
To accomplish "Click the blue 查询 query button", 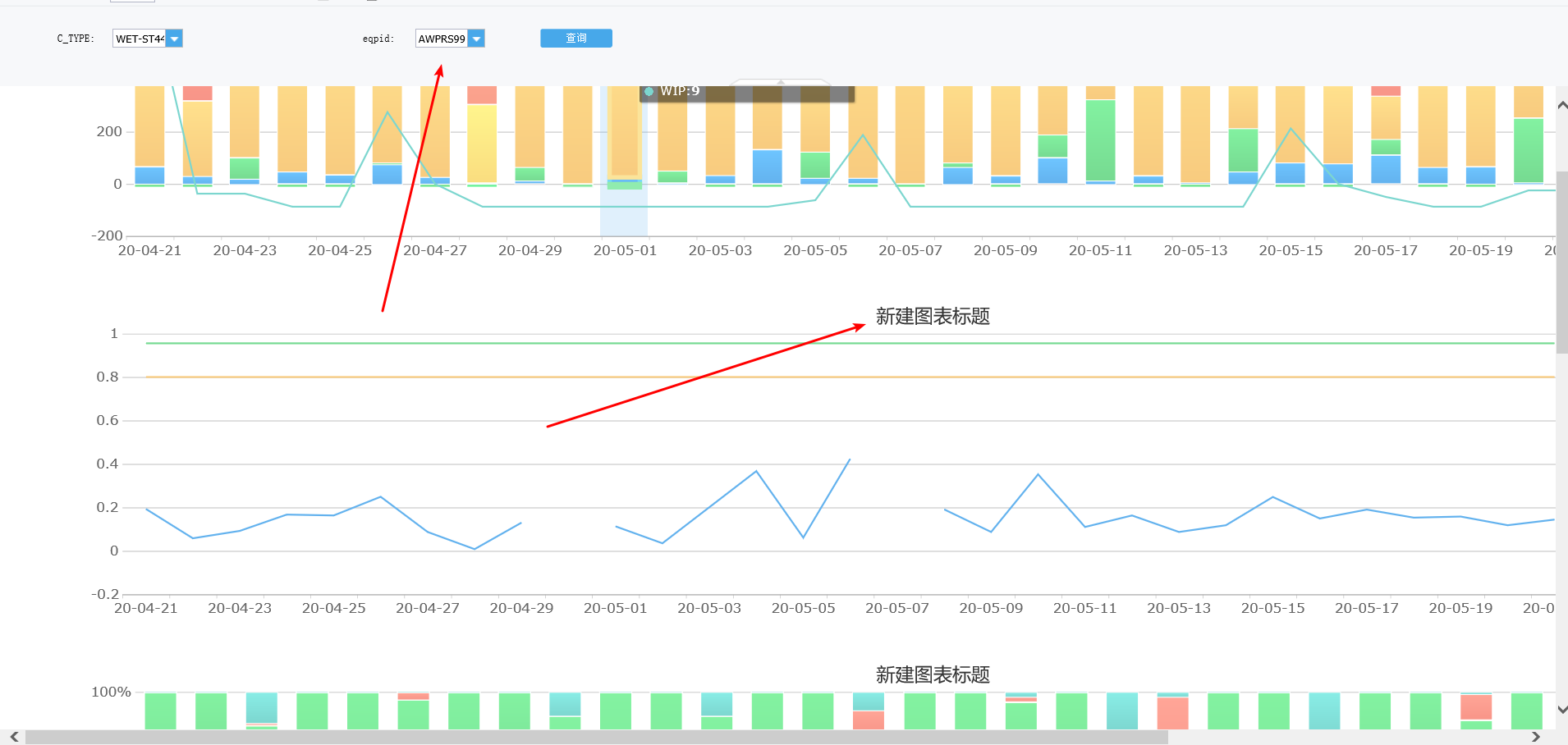I will coord(576,39).
